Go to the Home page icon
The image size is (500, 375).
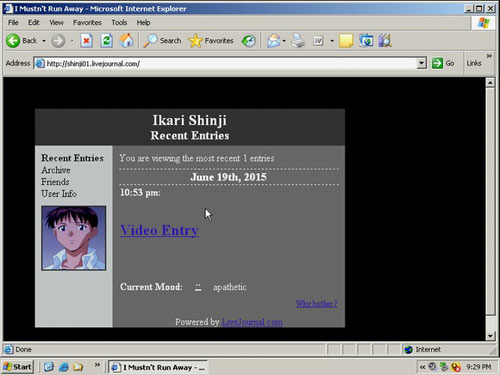pos(126,41)
